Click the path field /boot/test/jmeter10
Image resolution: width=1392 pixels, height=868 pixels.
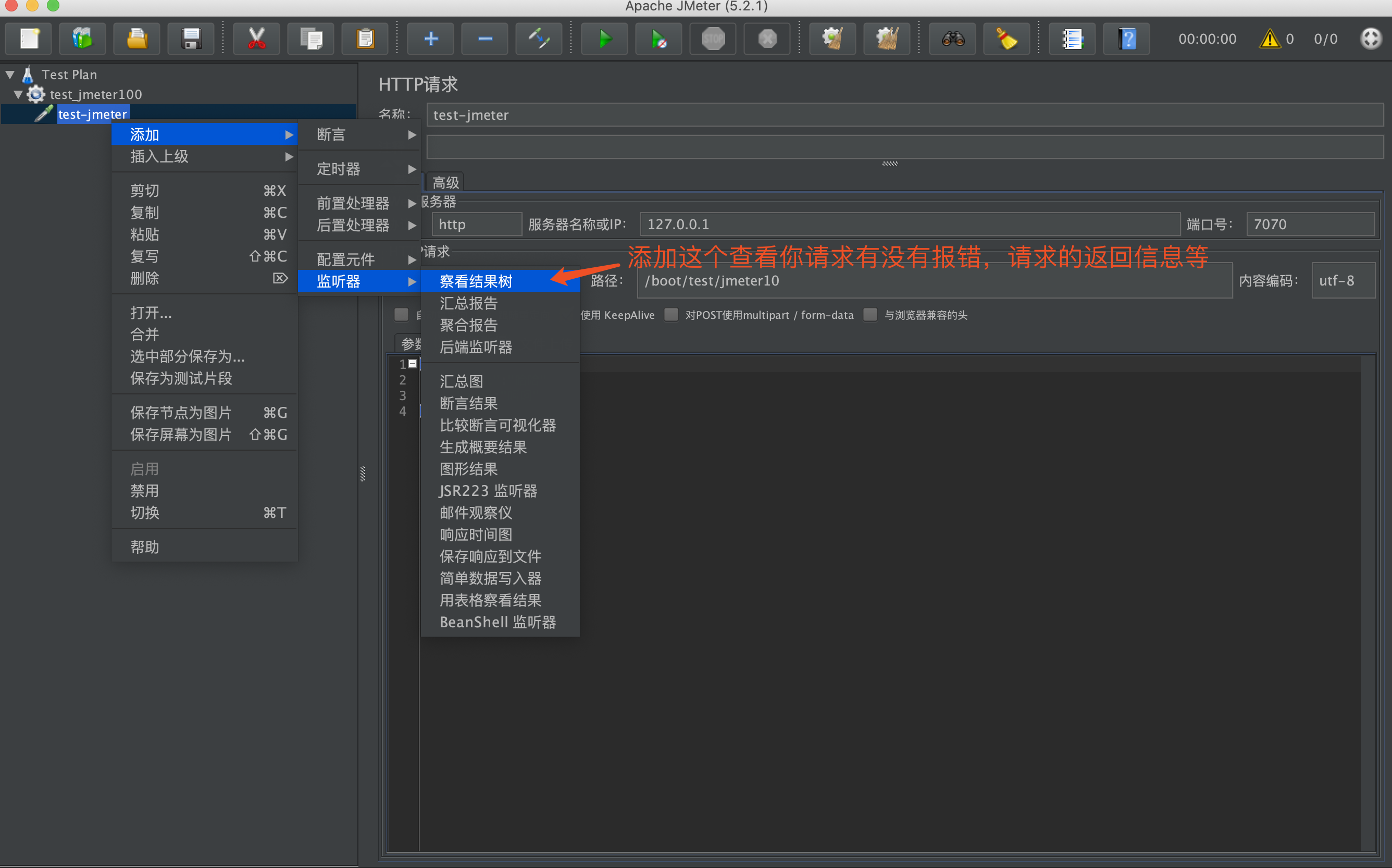click(x=935, y=281)
